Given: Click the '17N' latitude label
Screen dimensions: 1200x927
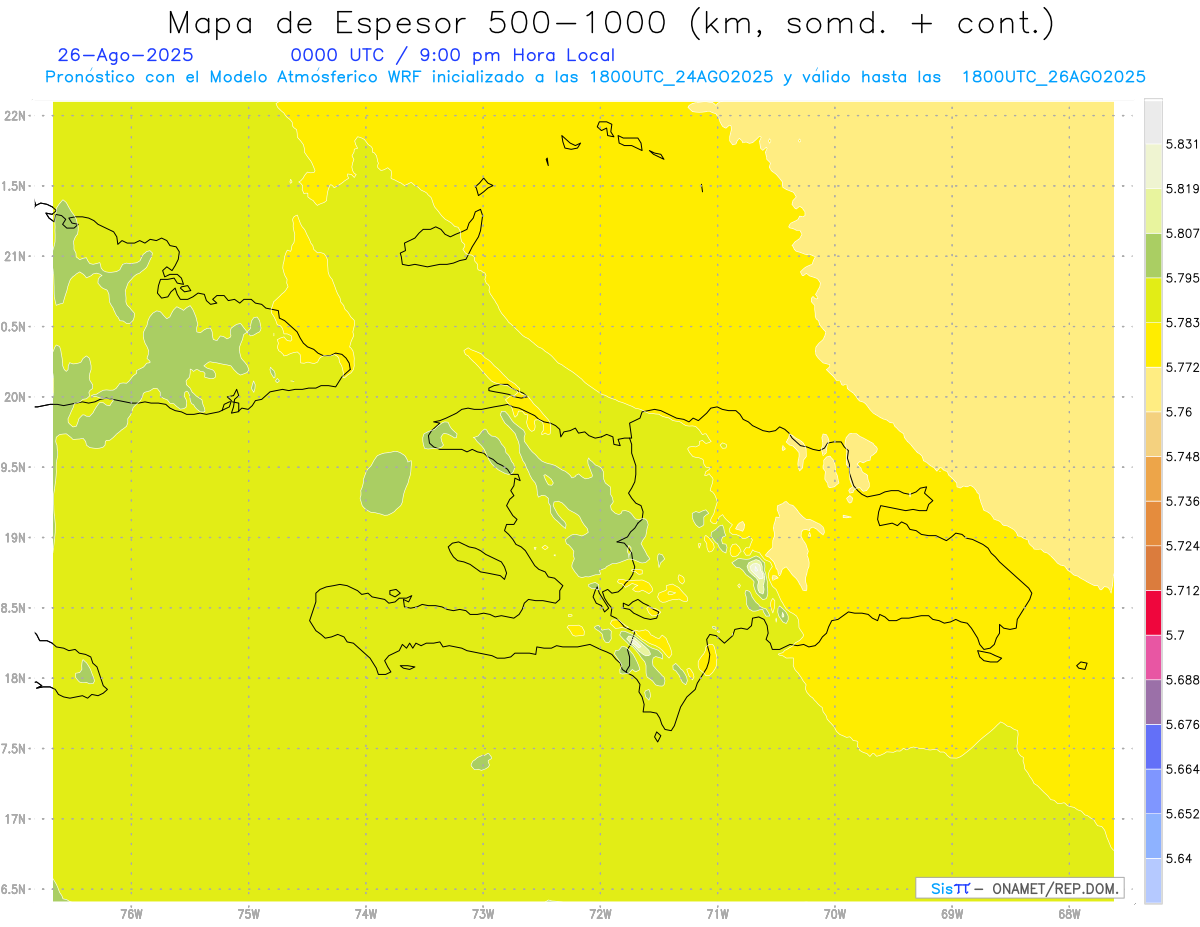Looking at the screenshot, I should point(15,819).
